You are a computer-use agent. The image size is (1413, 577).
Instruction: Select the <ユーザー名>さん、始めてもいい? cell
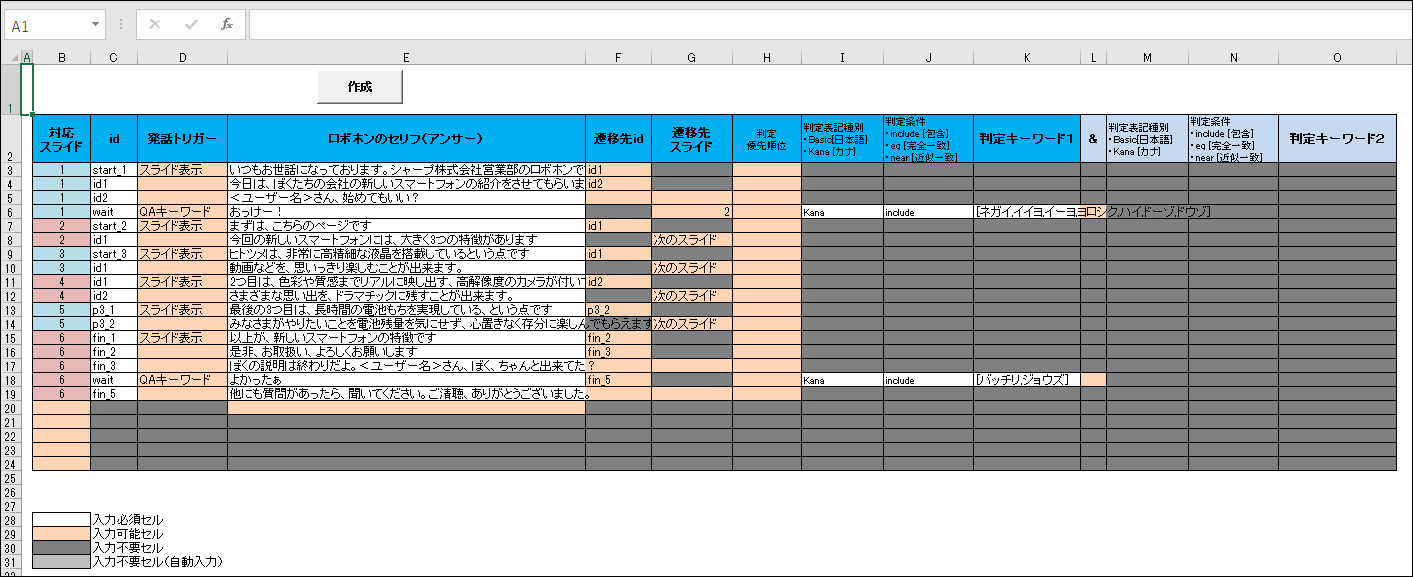pyautogui.click(x=406, y=198)
